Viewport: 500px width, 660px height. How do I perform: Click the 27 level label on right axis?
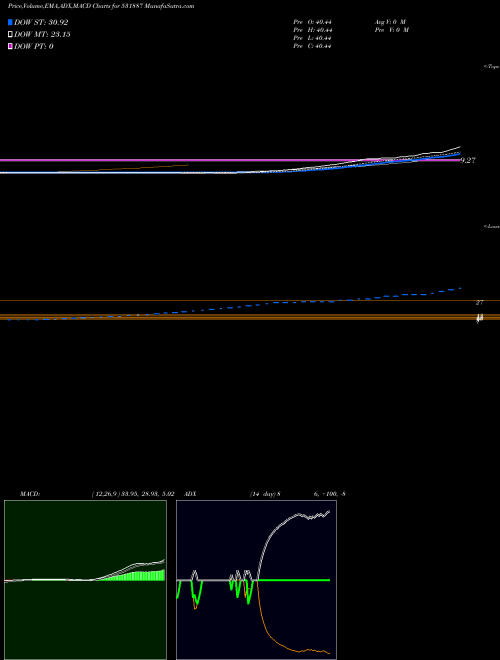coord(479,303)
